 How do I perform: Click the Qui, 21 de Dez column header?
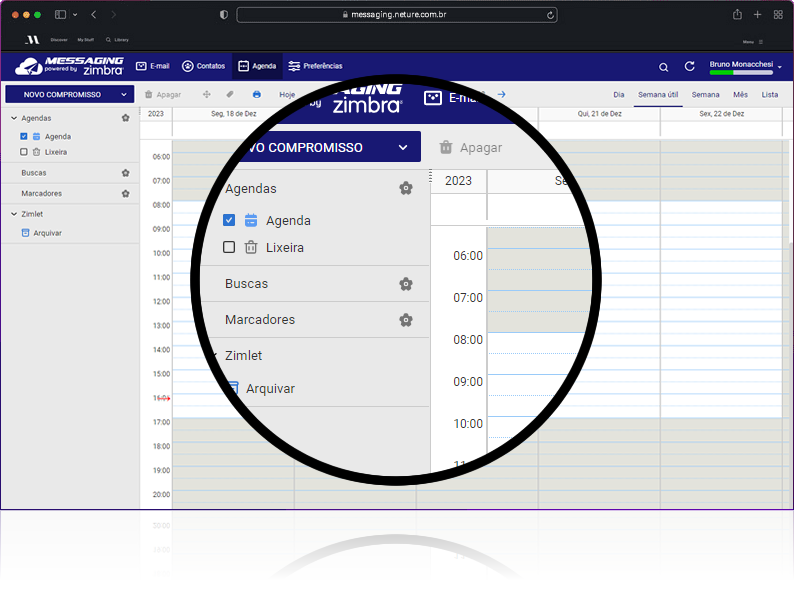(600, 114)
